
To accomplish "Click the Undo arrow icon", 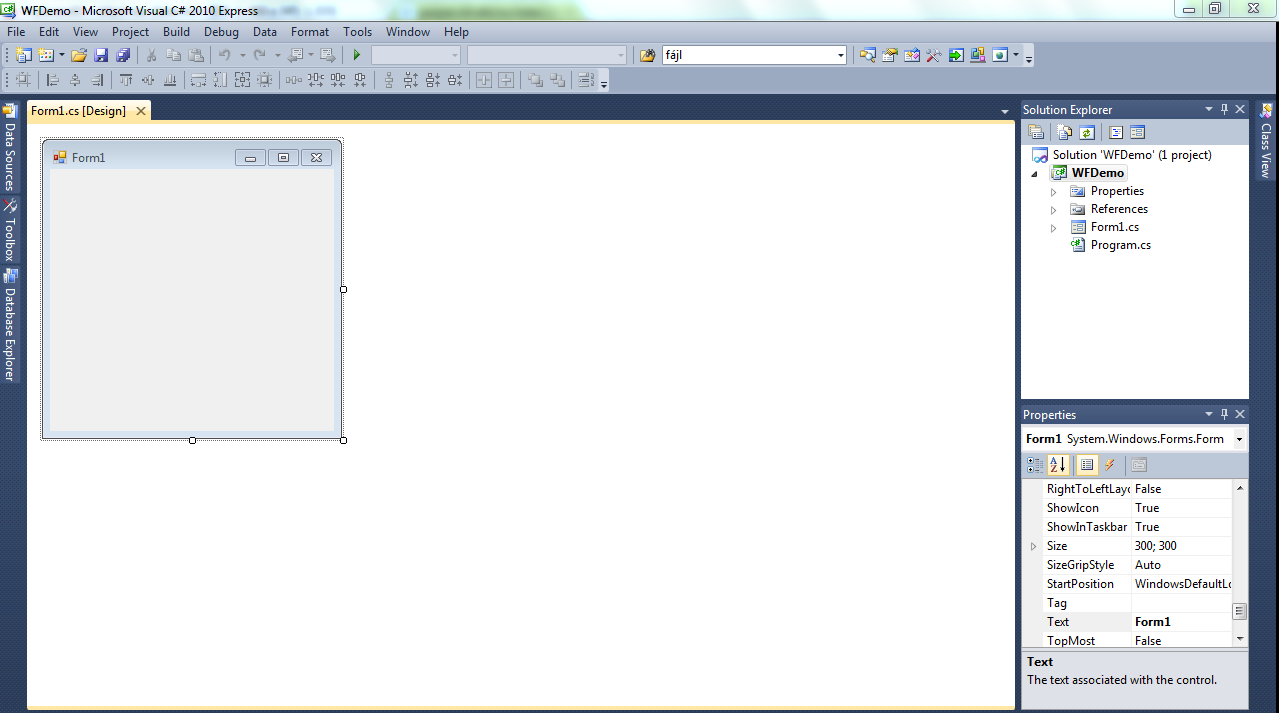I will (x=225, y=55).
